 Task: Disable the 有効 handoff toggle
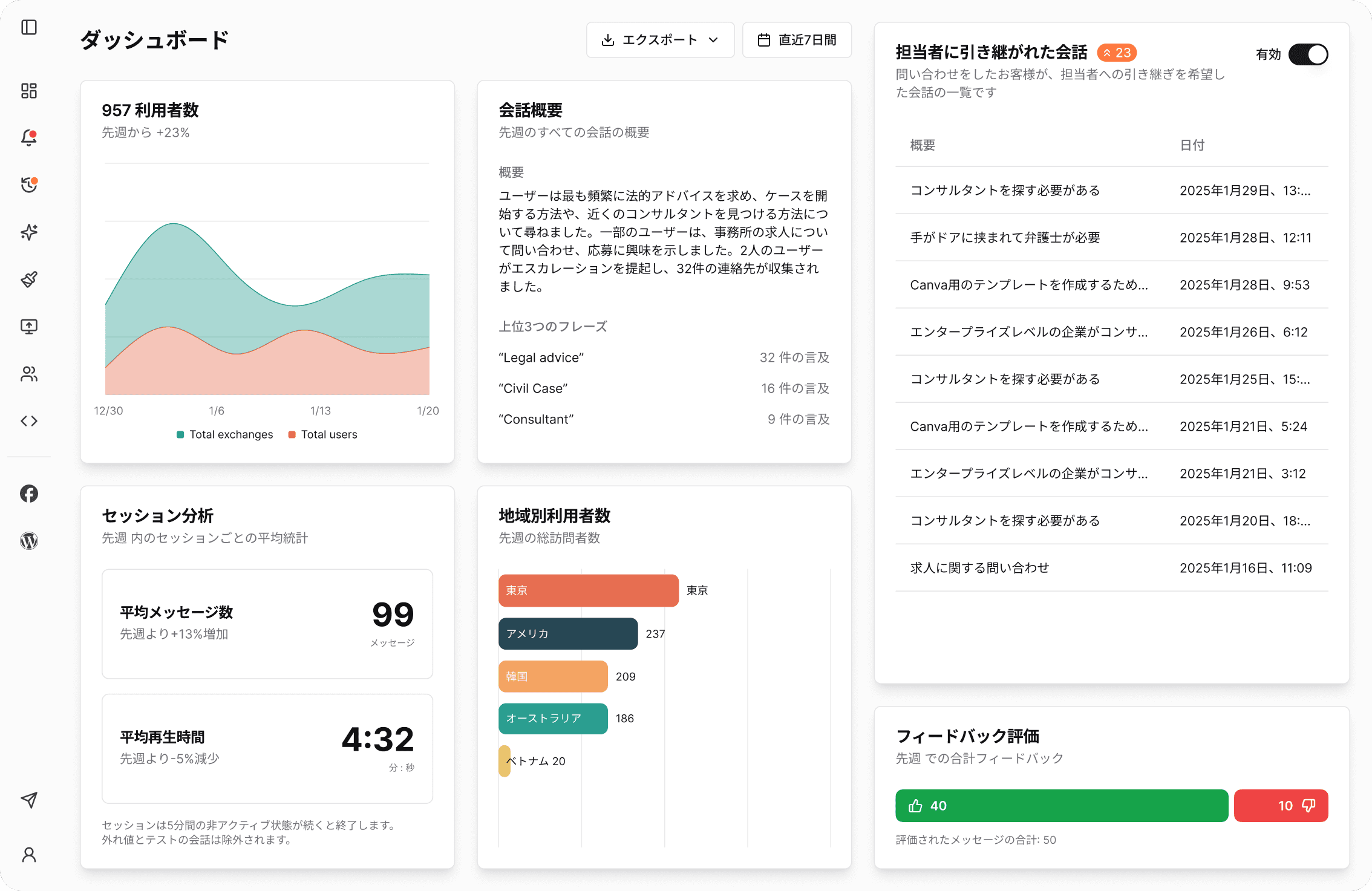tap(1308, 54)
